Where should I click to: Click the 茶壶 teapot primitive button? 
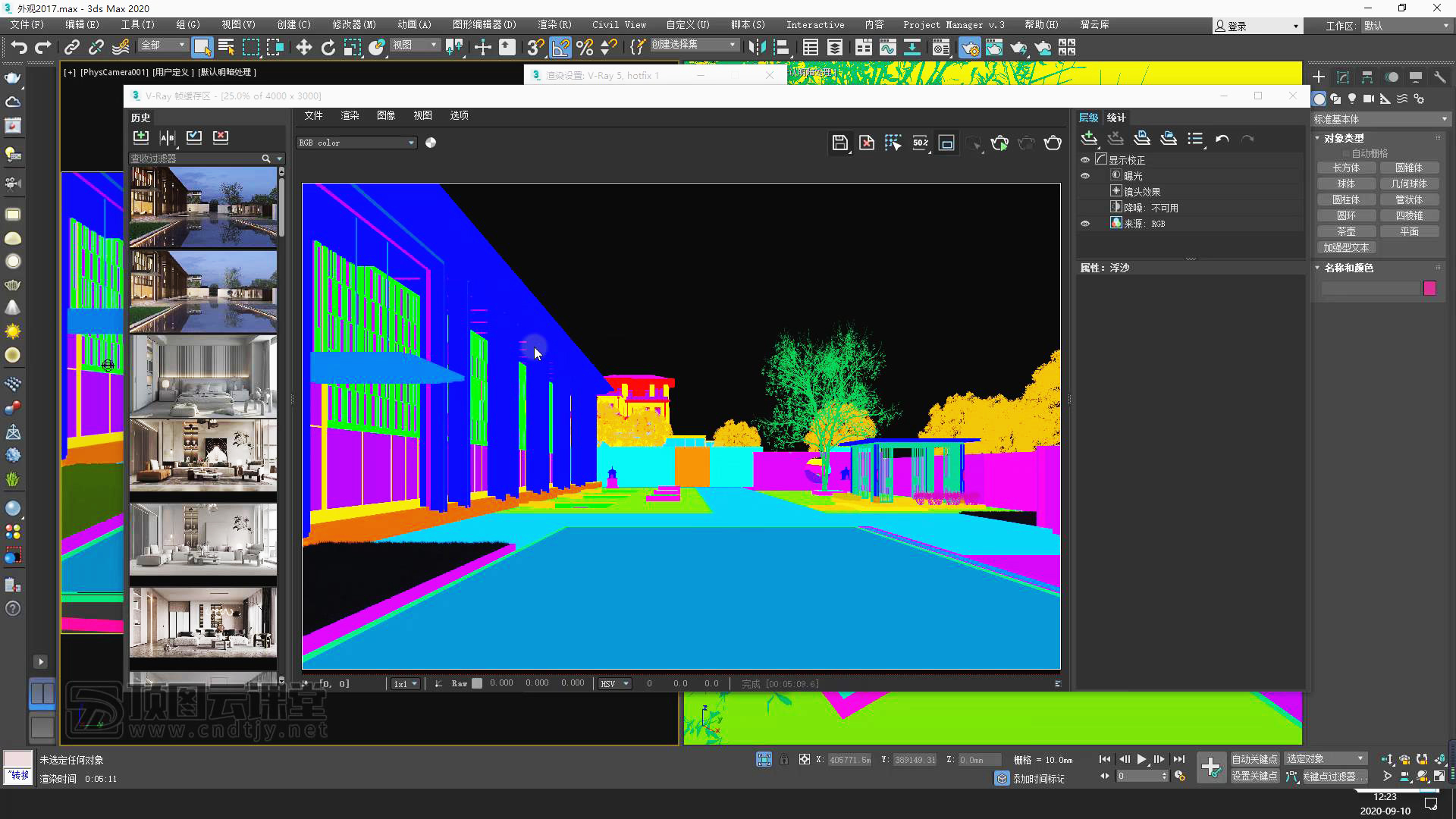click(1346, 231)
